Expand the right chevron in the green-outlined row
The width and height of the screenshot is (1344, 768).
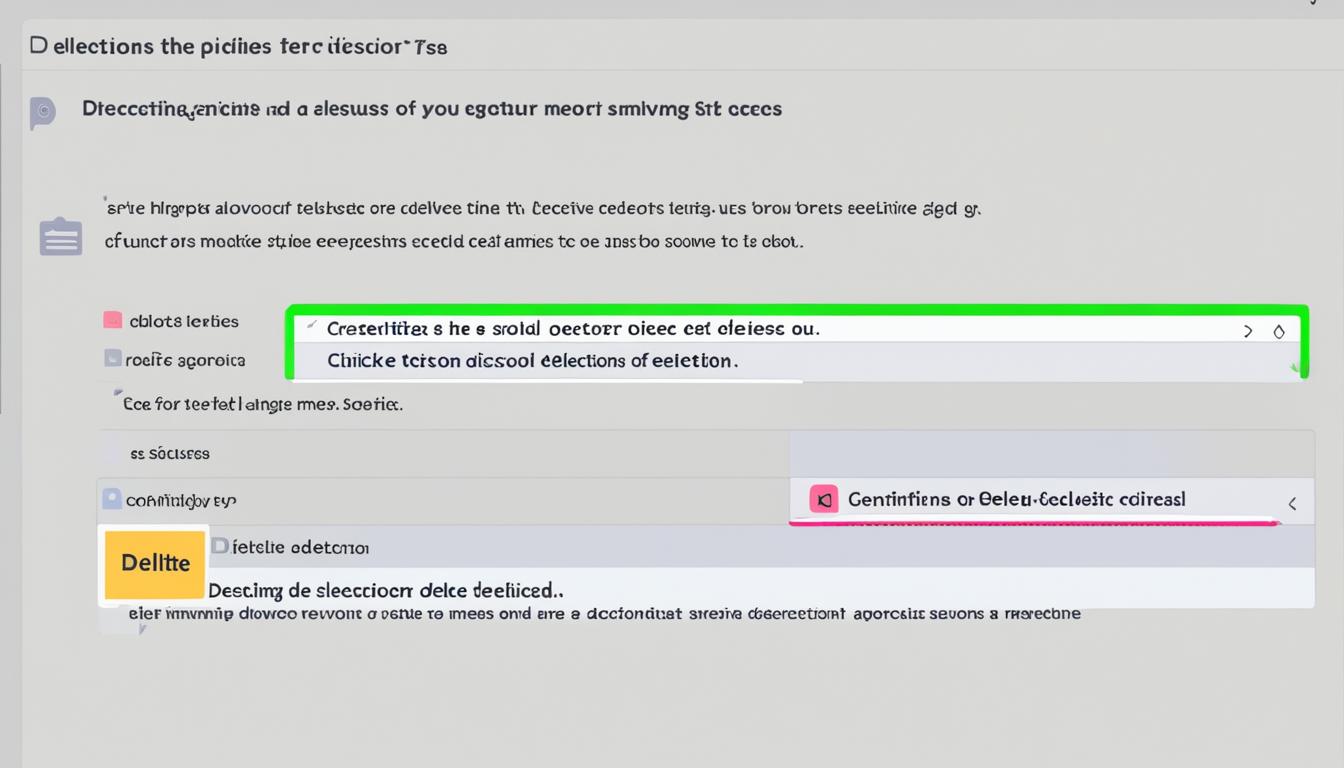tap(1248, 331)
